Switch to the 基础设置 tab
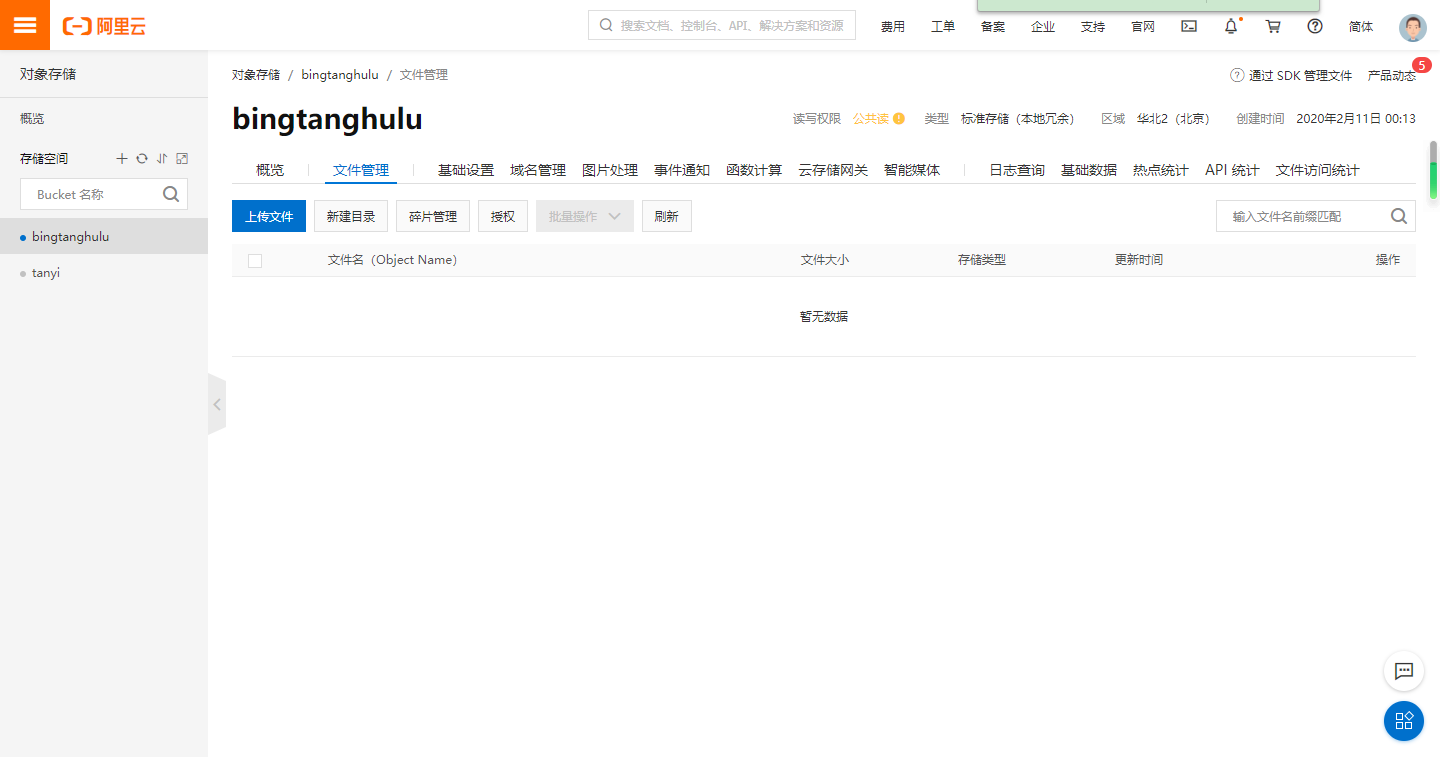The width and height of the screenshot is (1440, 757). pos(465,170)
